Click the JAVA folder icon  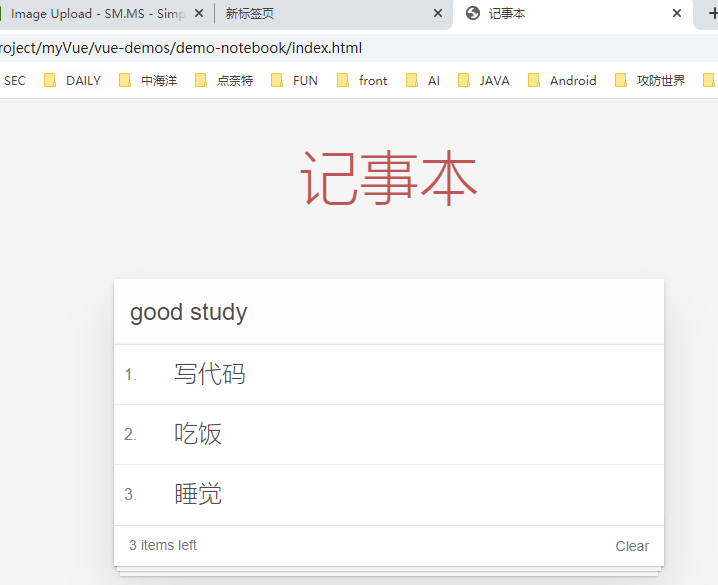464,81
